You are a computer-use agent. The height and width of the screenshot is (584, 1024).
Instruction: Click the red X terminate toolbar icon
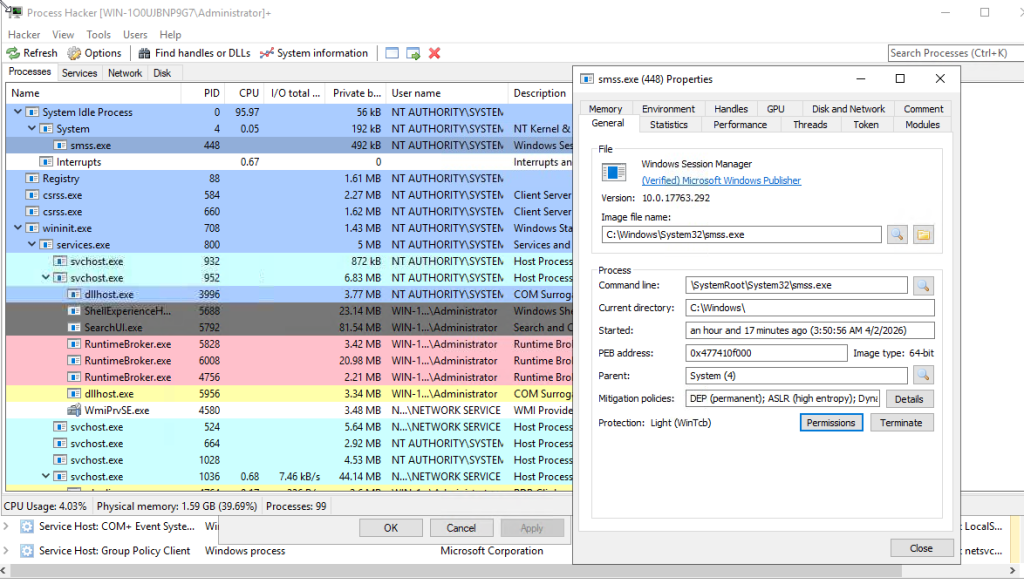point(434,53)
